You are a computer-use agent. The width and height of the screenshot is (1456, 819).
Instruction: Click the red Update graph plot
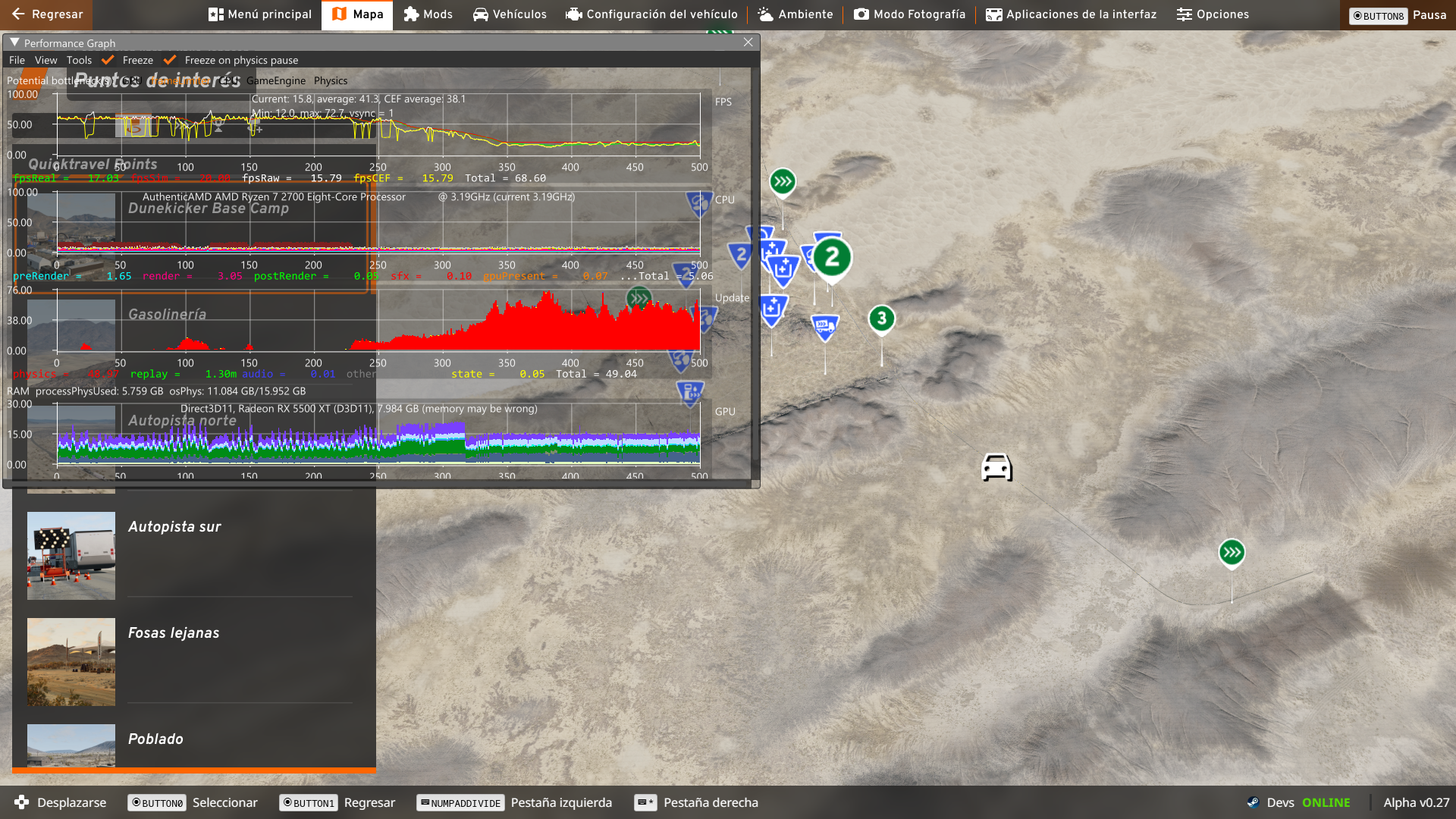378,320
